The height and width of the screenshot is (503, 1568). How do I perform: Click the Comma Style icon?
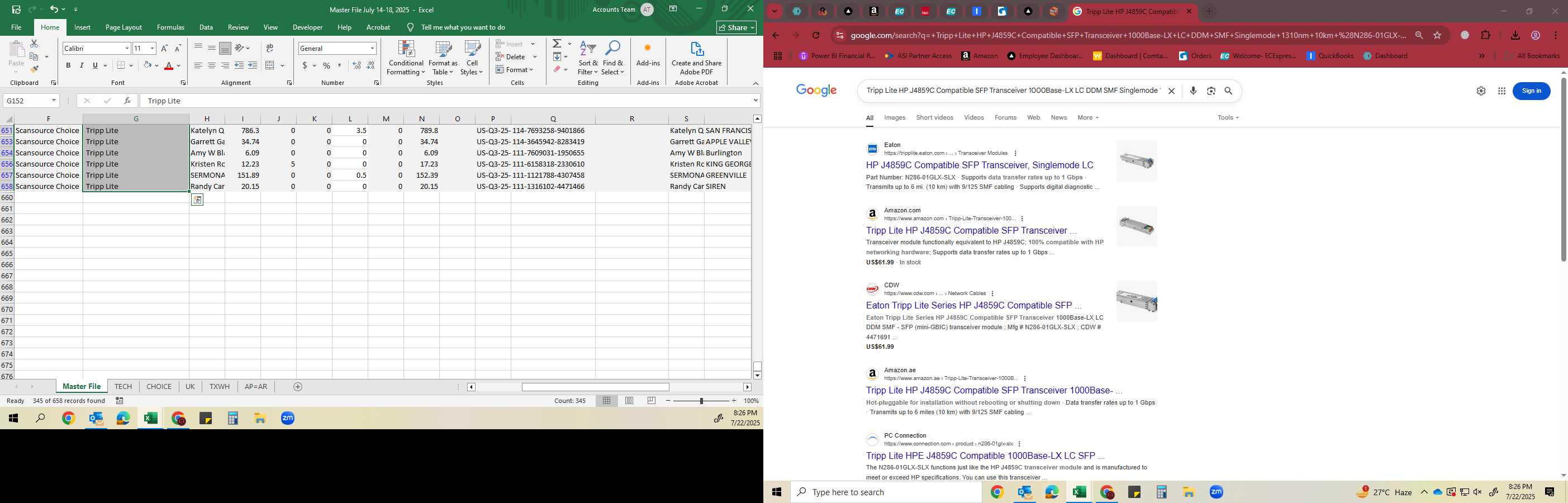(340, 65)
